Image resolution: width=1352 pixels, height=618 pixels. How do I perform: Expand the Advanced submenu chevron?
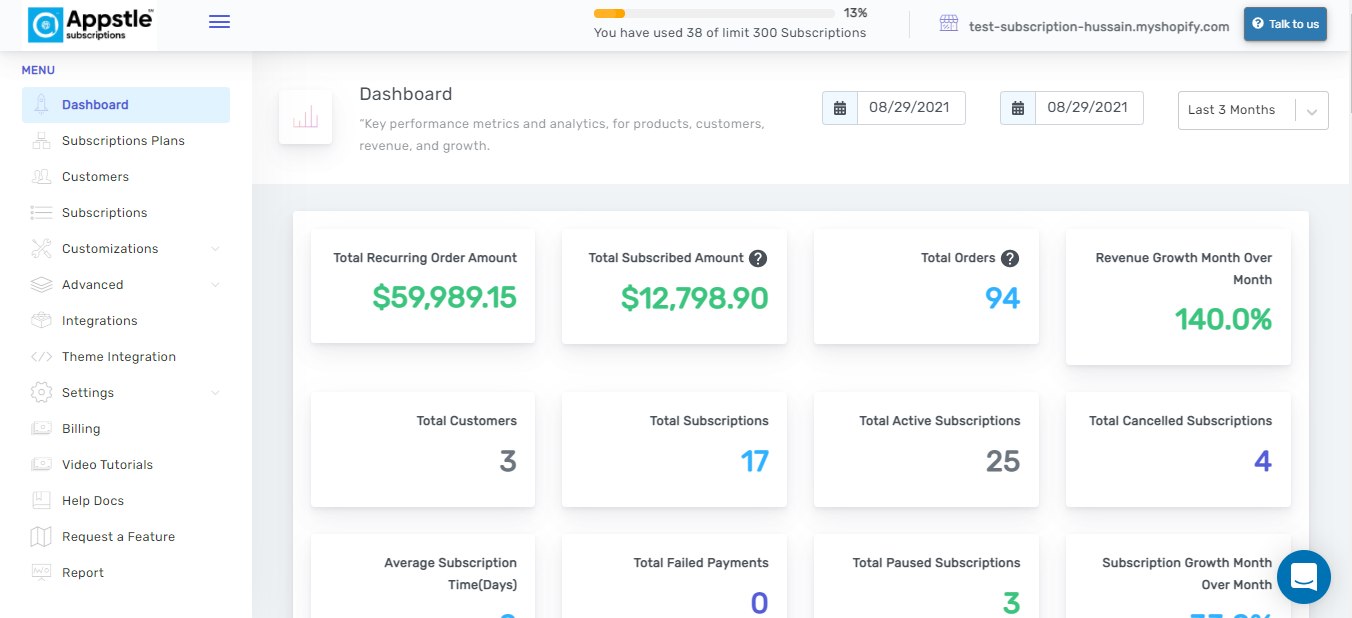(215, 285)
